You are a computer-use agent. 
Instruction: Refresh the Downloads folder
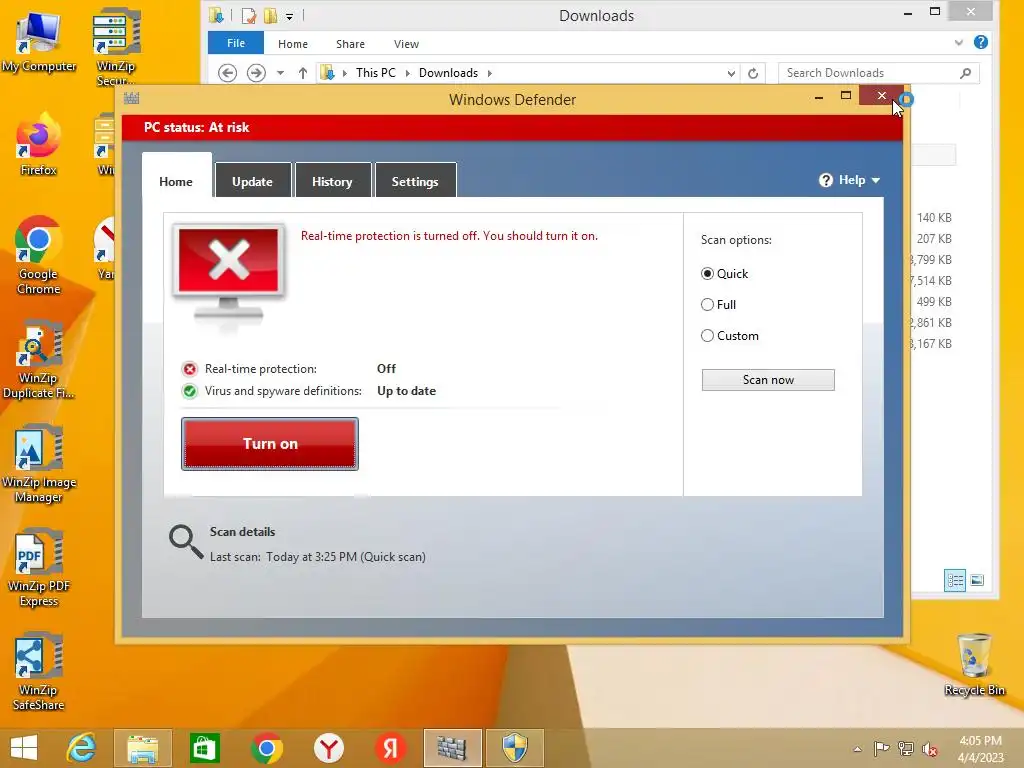click(753, 73)
